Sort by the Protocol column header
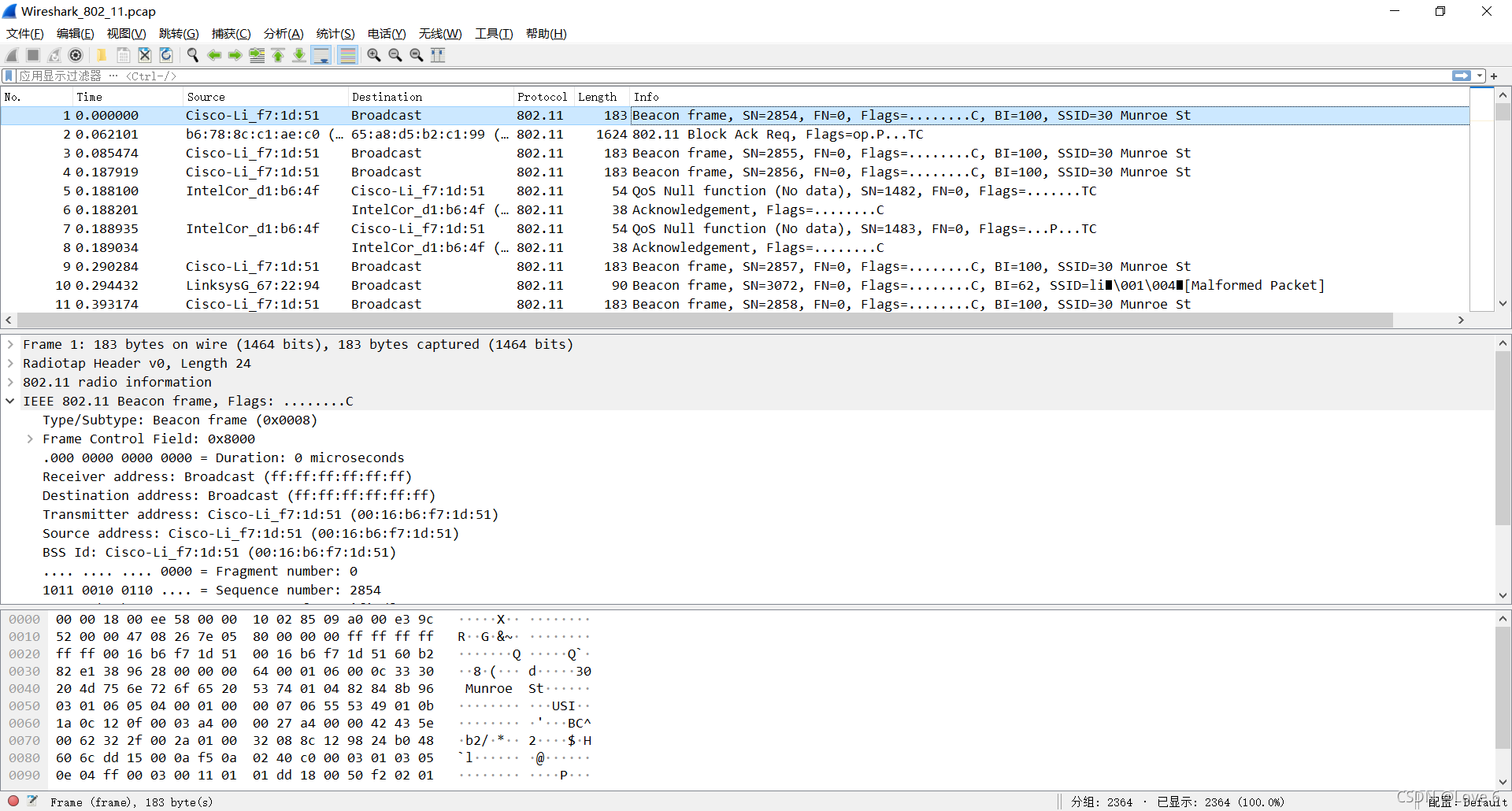The width and height of the screenshot is (1512, 811). click(543, 97)
